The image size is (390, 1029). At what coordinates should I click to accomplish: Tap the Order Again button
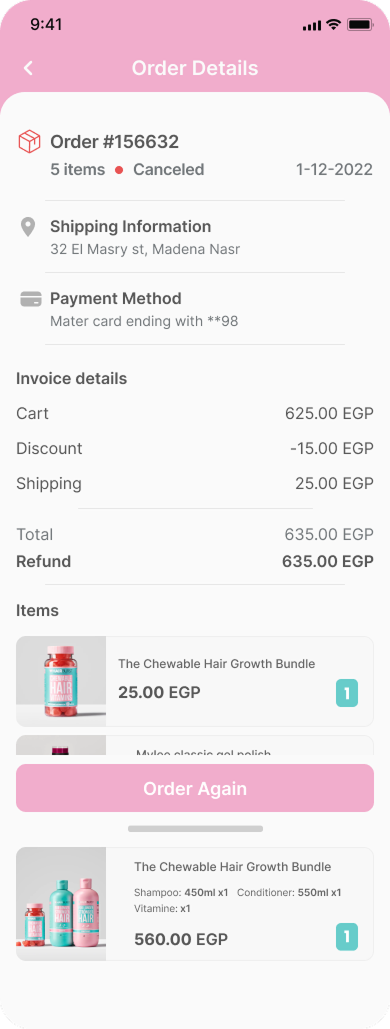[195, 788]
